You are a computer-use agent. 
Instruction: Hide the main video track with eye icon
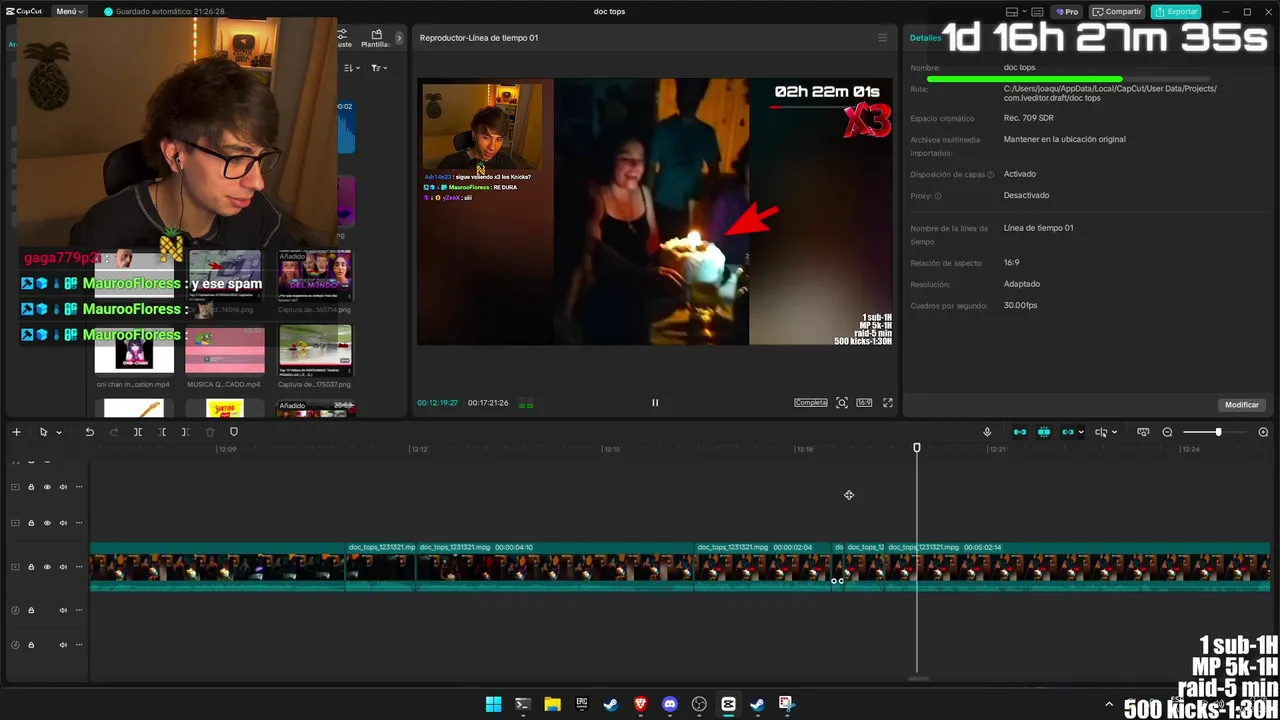pyautogui.click(x=47, y=567)
